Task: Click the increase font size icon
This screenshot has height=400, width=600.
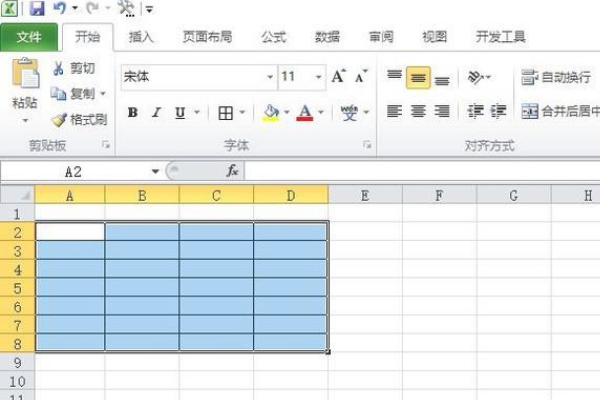Action: 339,77
